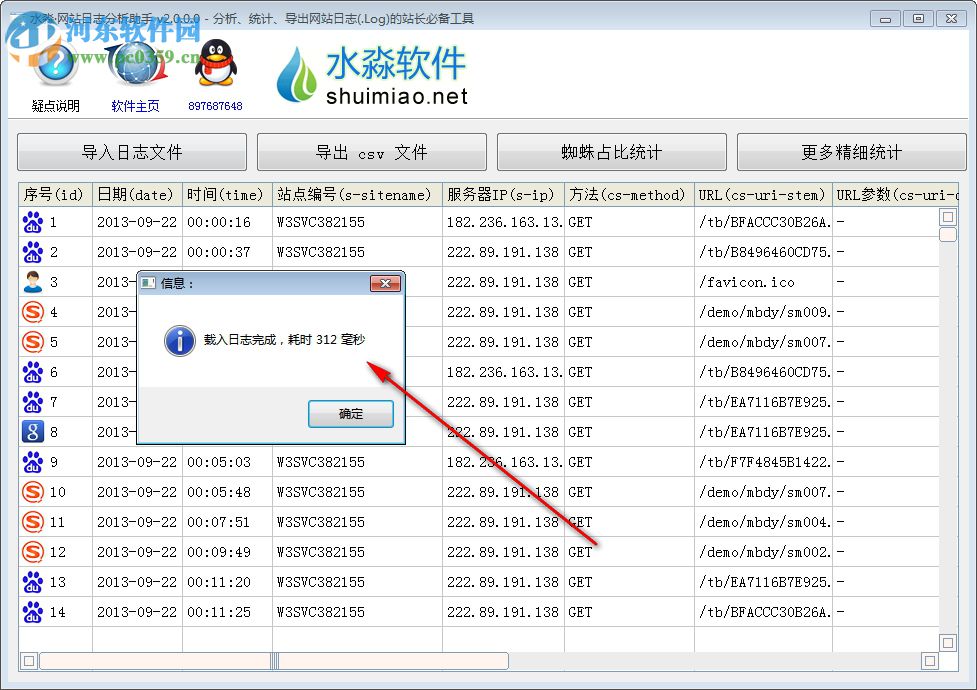
Task: Click the 更多精细统计 button
Action: click(x=851, y=152)
